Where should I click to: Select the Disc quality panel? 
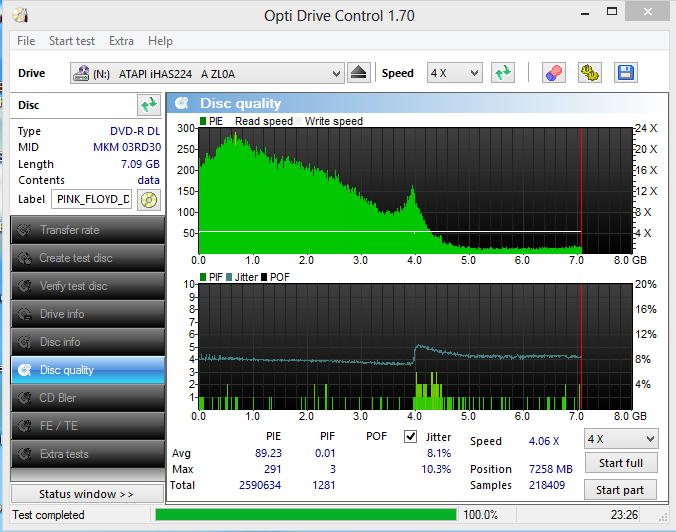pyautogui.click(x=88, y=370)
